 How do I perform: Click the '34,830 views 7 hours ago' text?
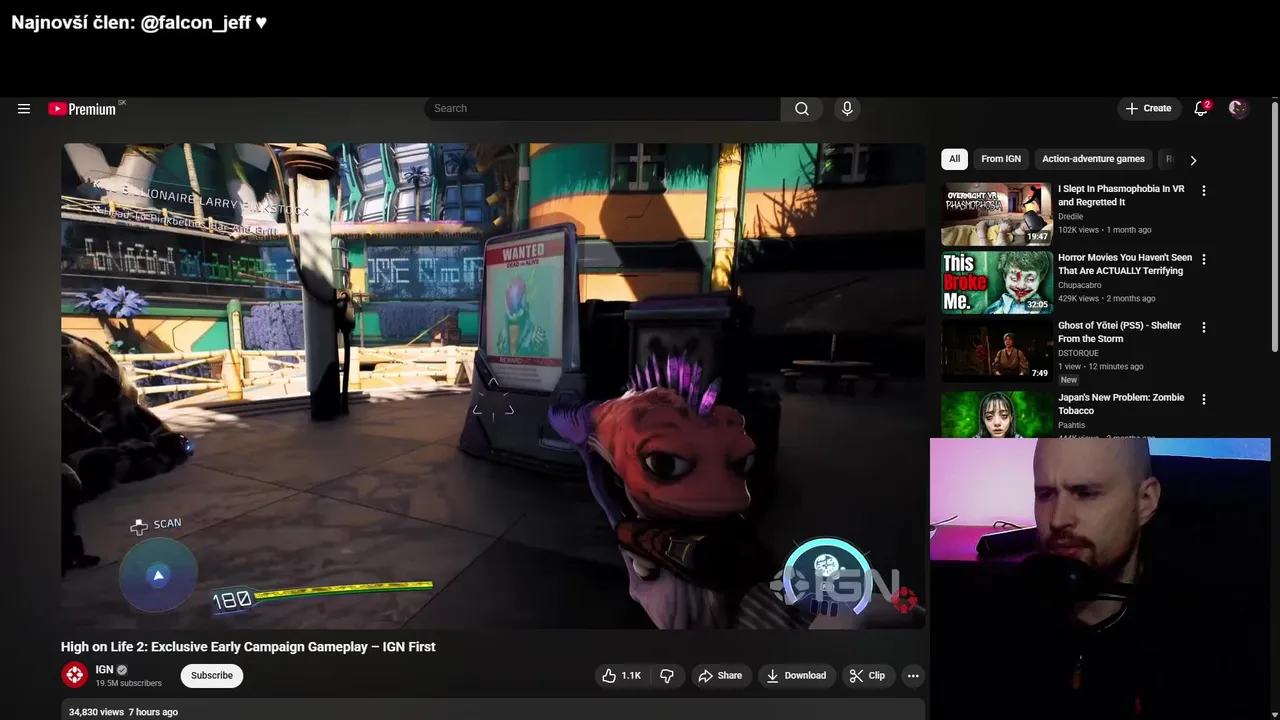click(x=123, y=712)
